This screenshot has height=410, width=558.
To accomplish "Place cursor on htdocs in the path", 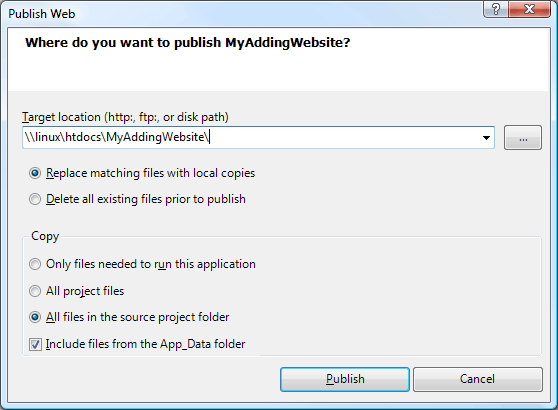I will click(83, 137).
